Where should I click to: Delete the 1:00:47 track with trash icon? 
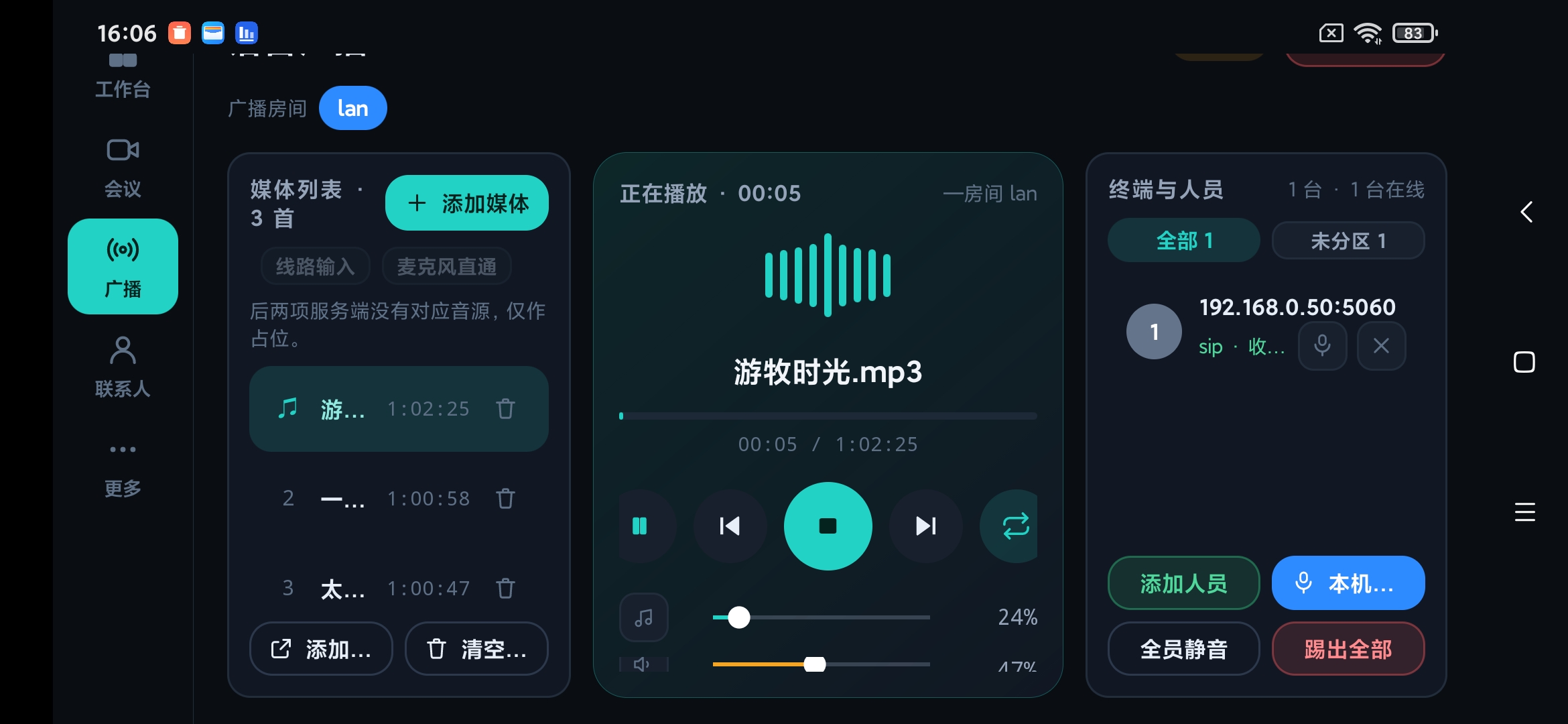point(505,588)
